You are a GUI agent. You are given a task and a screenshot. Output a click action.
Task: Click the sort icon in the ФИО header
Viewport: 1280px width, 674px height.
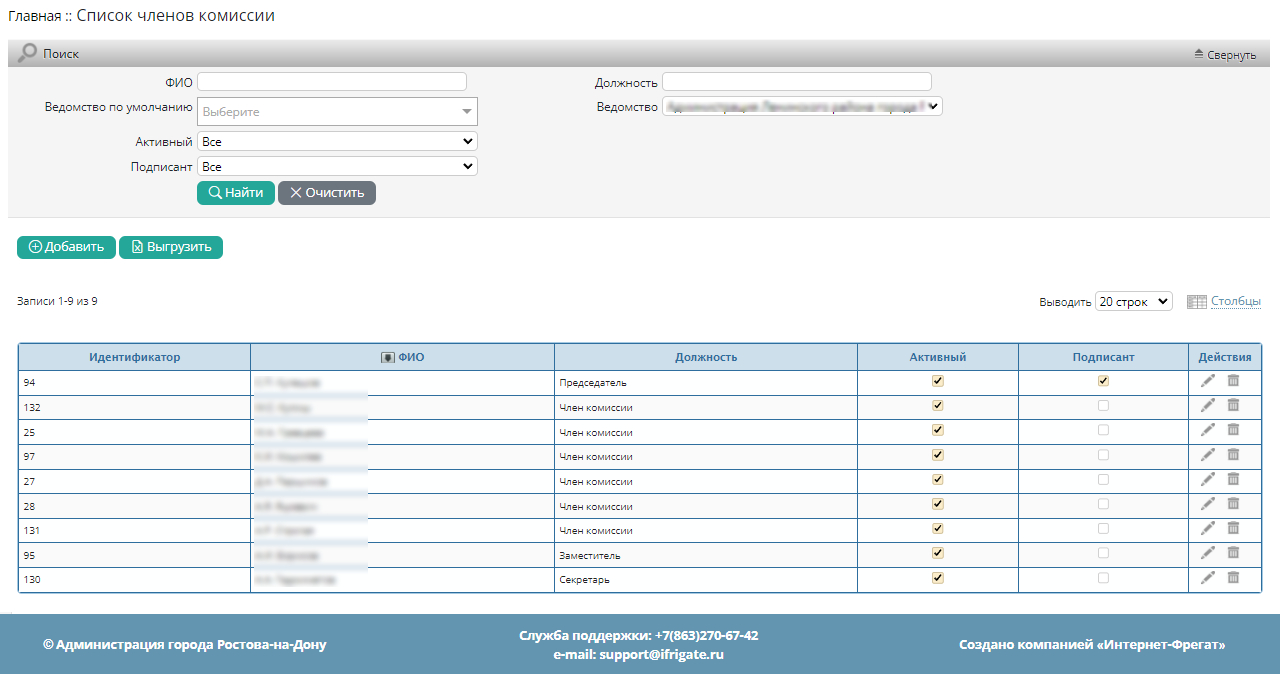[388, 357]
